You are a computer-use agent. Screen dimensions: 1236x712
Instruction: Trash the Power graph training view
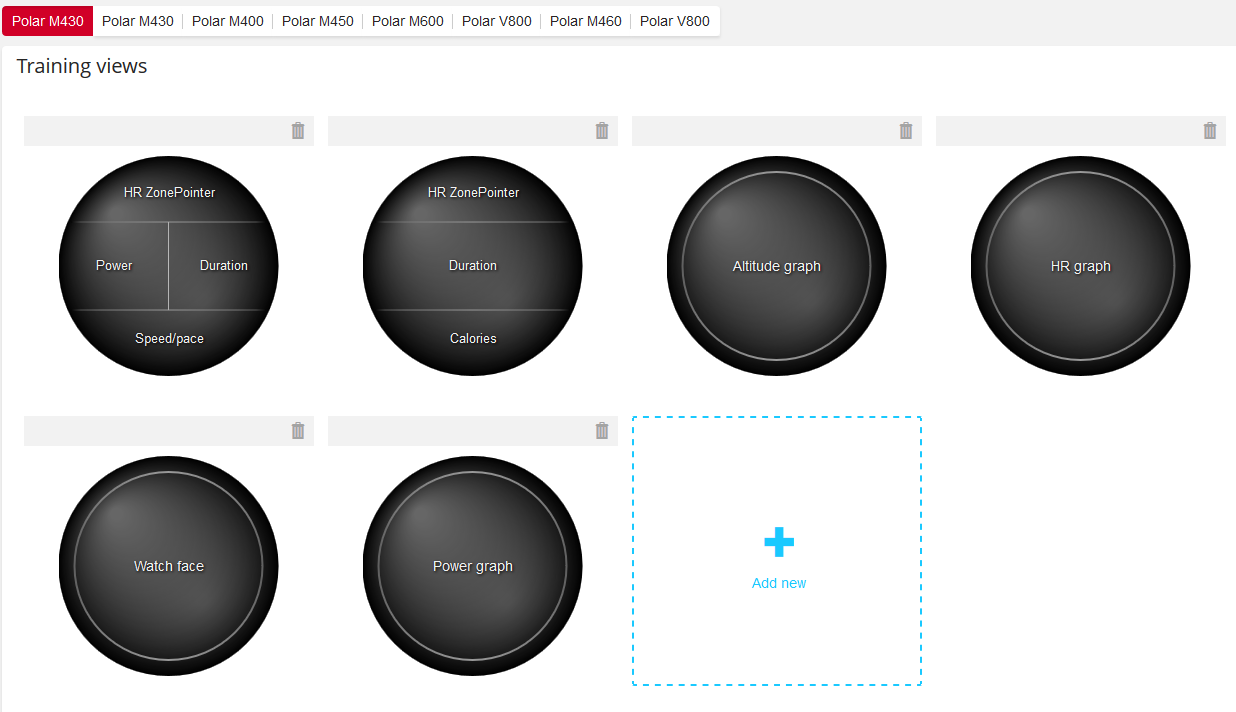tap(602, 431)
